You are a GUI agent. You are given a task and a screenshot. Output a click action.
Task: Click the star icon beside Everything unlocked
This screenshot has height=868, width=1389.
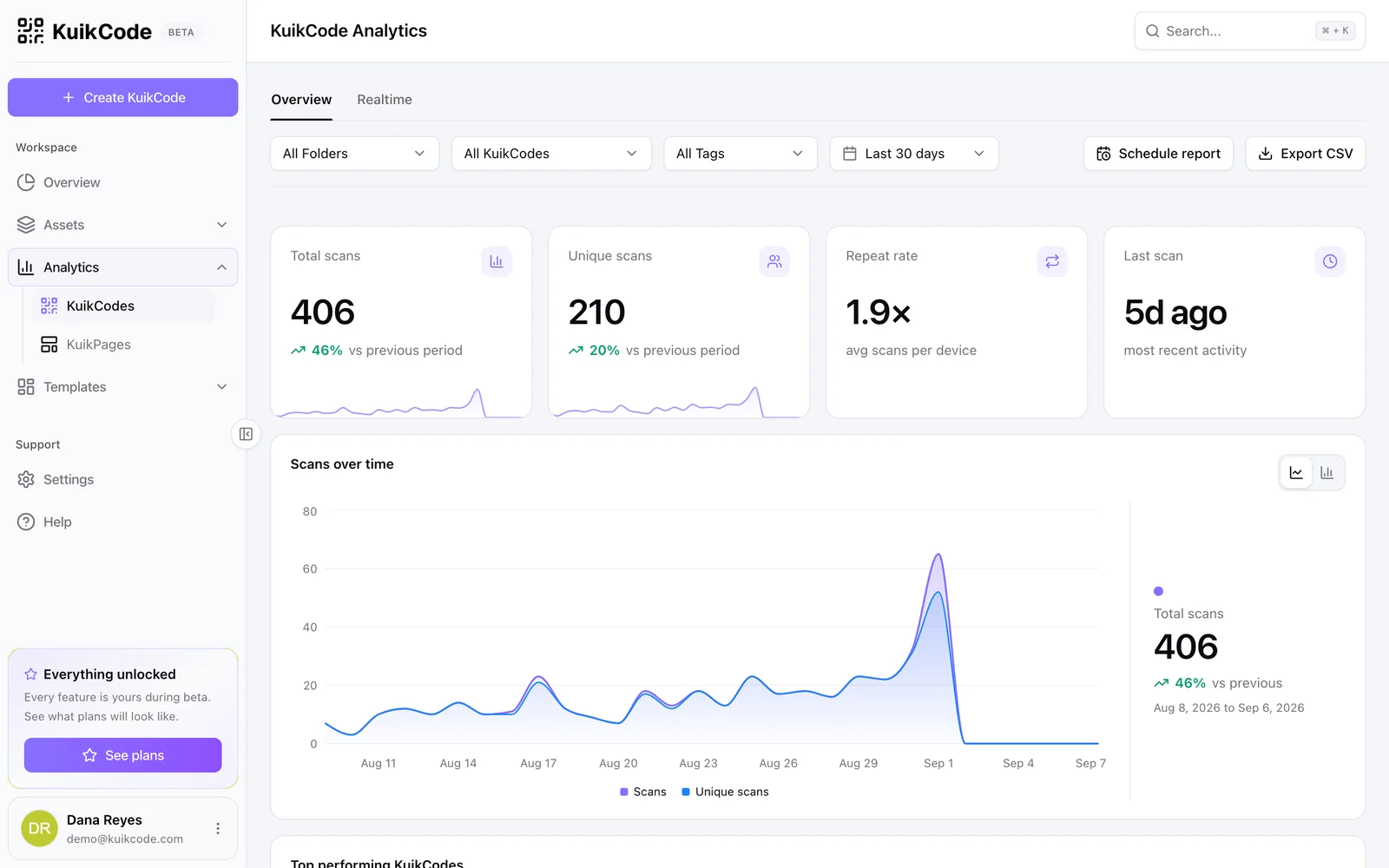[31, 674]
